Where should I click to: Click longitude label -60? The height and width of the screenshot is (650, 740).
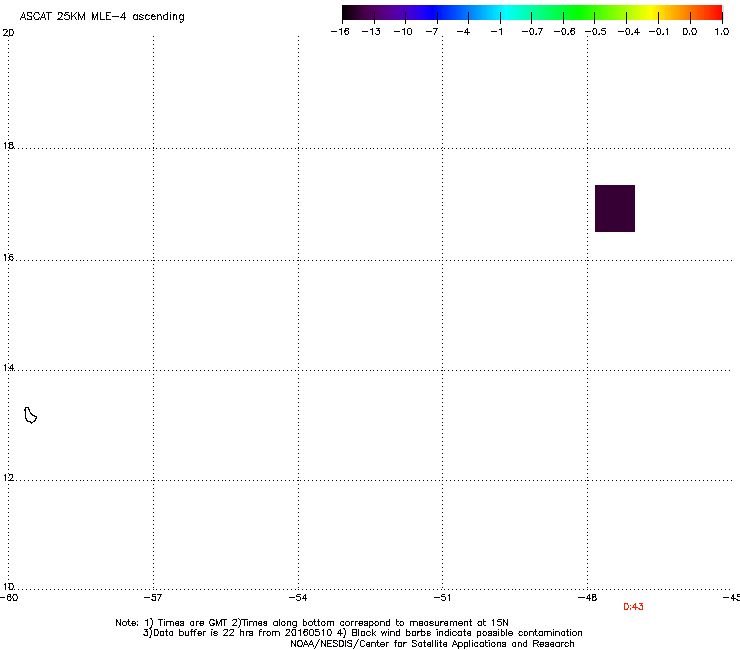tap(9, 598)
